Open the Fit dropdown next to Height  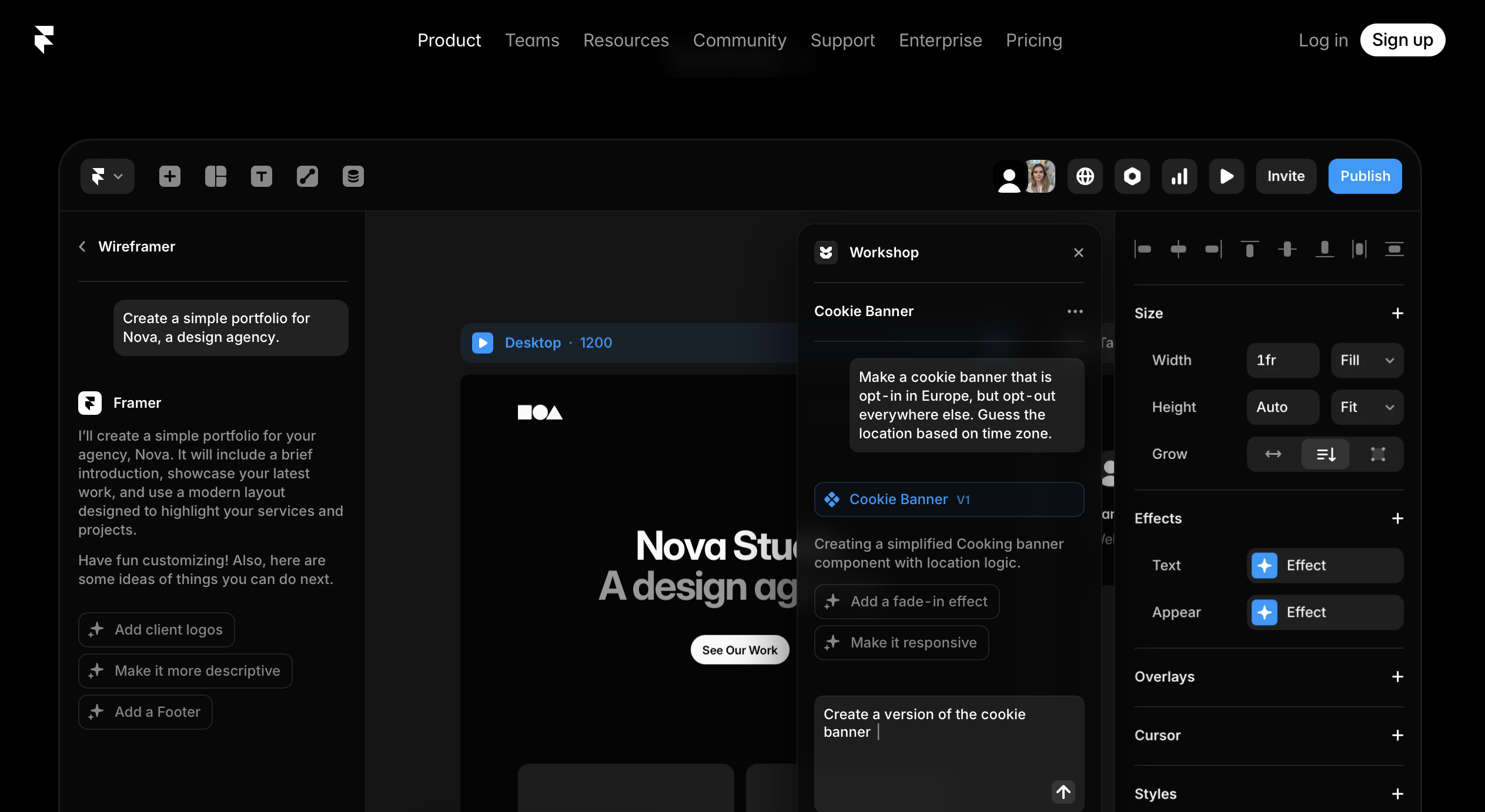point(1366,407)
